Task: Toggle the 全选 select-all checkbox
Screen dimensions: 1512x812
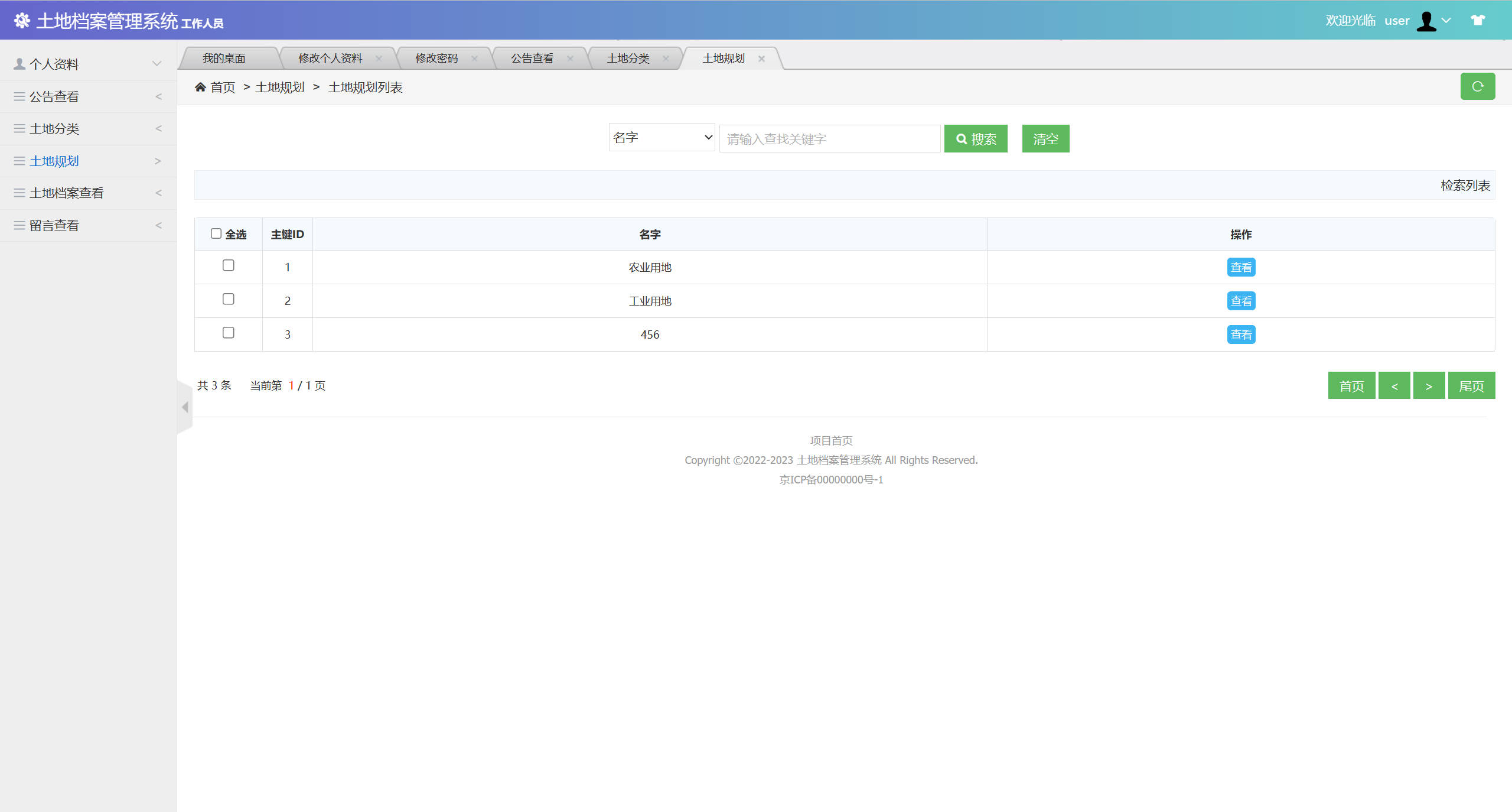Action: [216, 233]
